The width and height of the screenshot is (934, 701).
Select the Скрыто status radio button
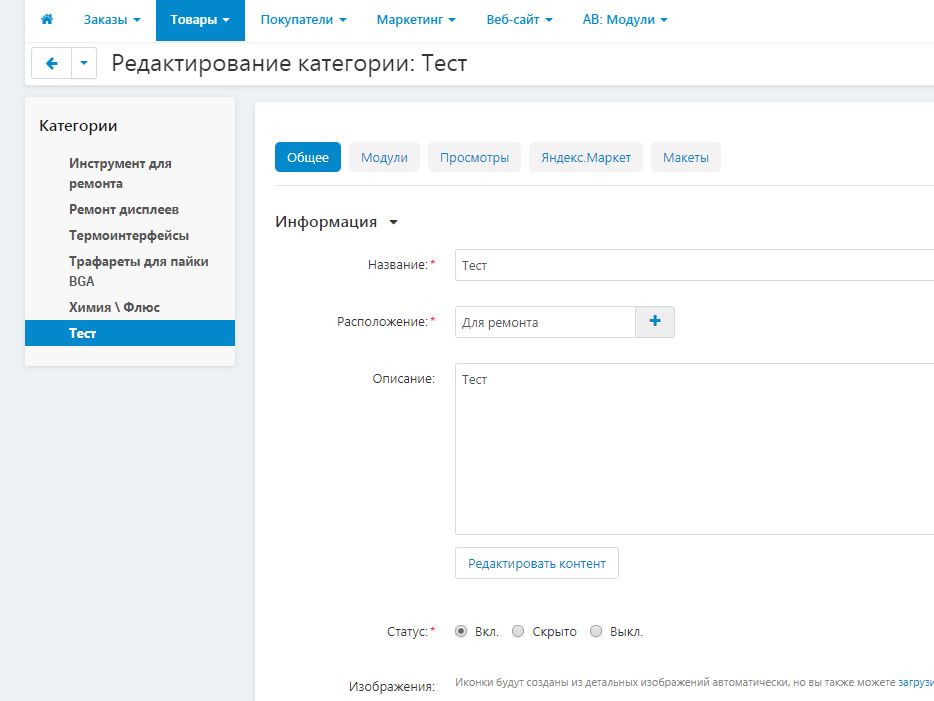pyautogui.click(x=518, y=631)
